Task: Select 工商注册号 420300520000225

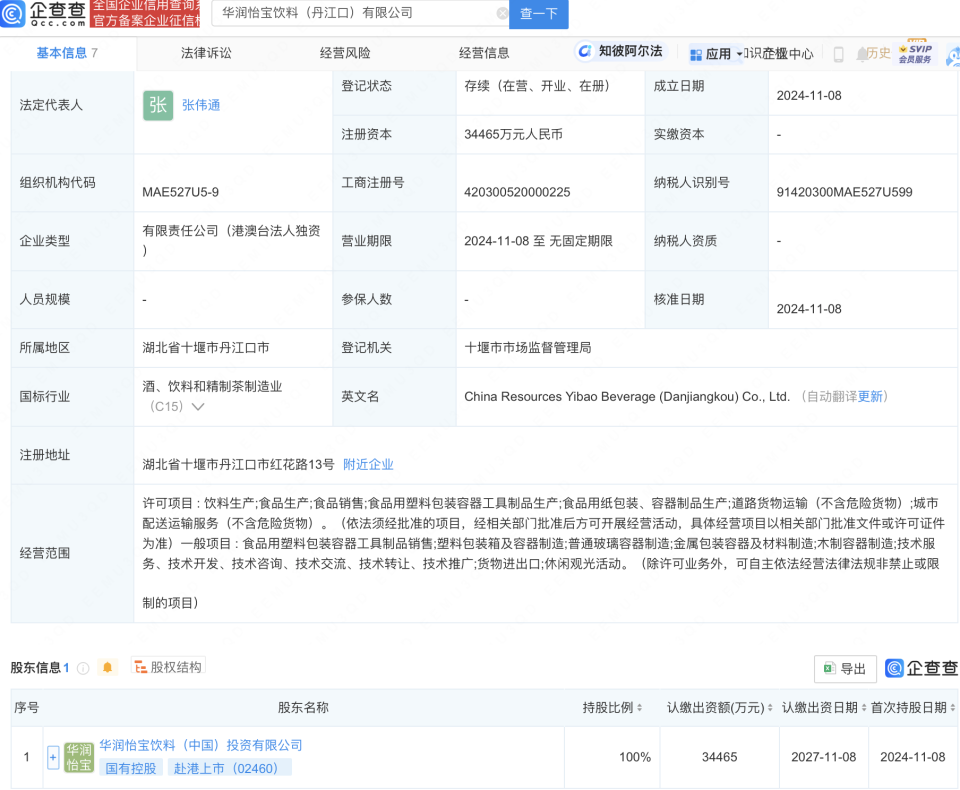Action: coord(517,192)
